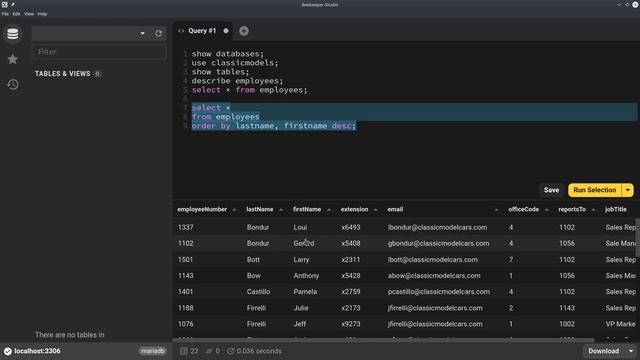The image size is (640, 360).
Task: Select the lastName cell Castillo
Action: point(258,292)
